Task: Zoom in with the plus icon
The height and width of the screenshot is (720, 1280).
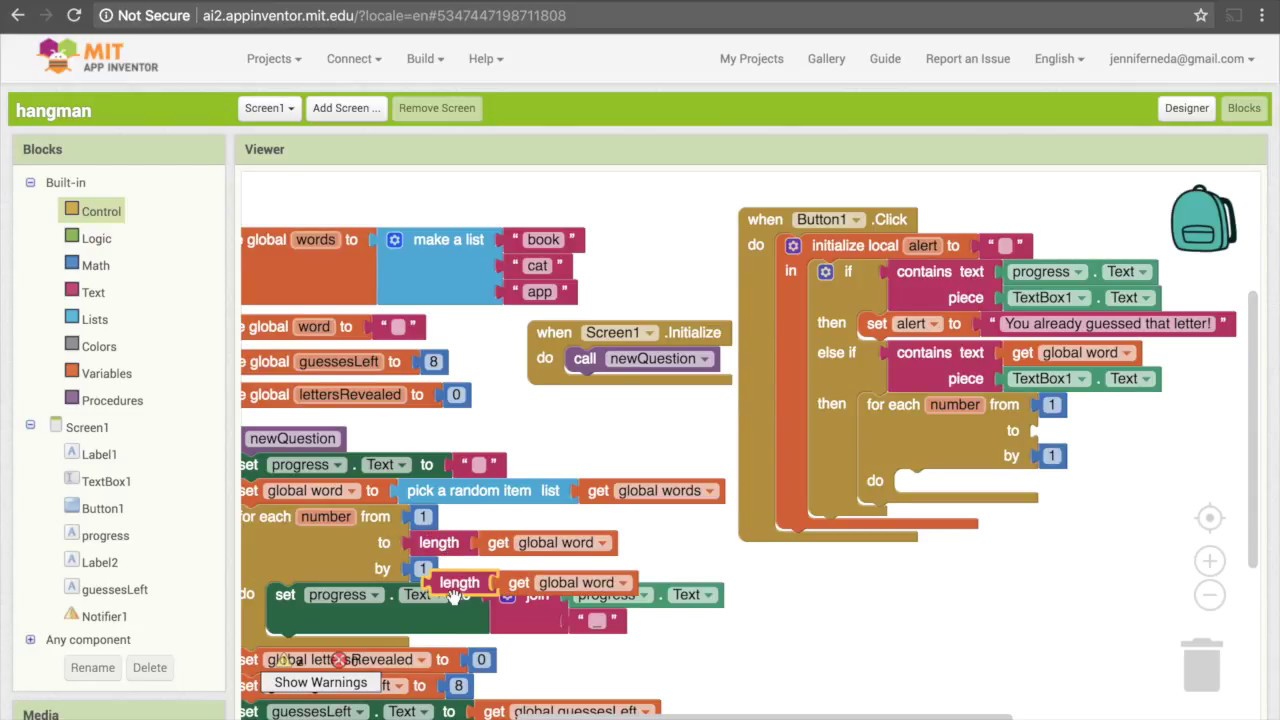Action: click(x=1209, y=561)
